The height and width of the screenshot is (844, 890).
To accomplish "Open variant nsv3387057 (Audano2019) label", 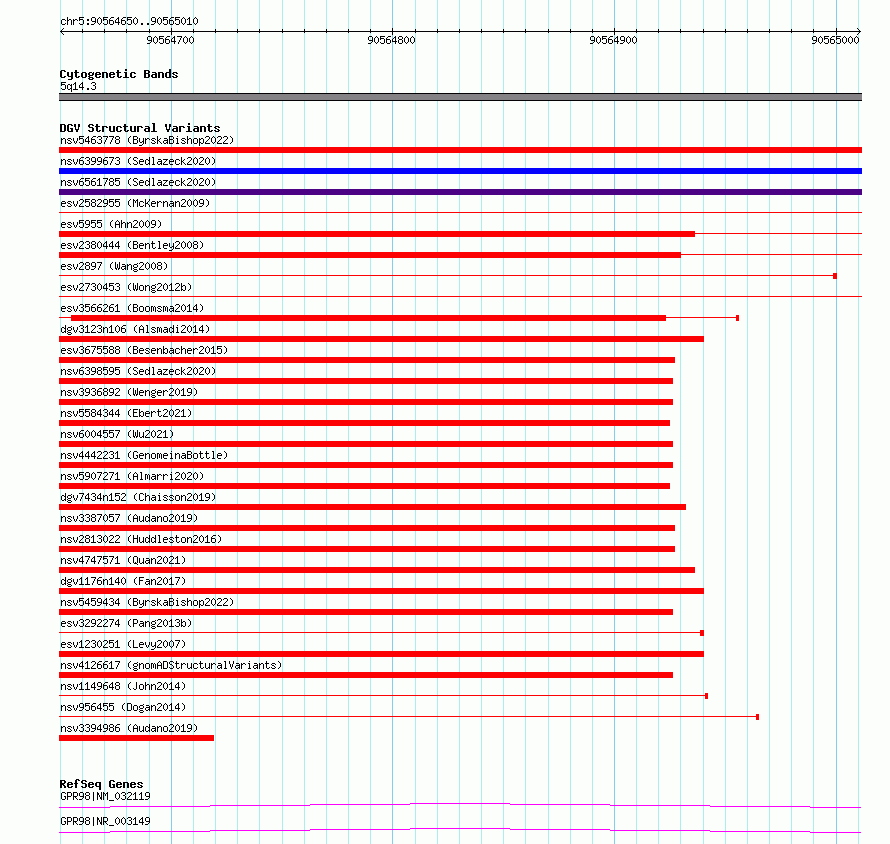I will (x=129, y=518).
